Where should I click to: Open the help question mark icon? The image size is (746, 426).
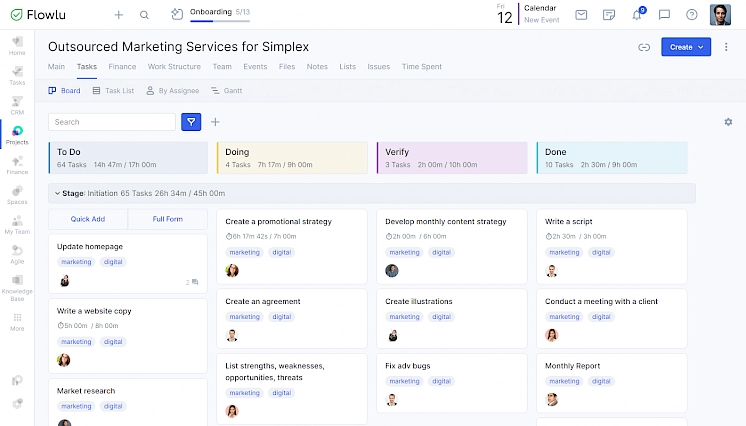692,15
